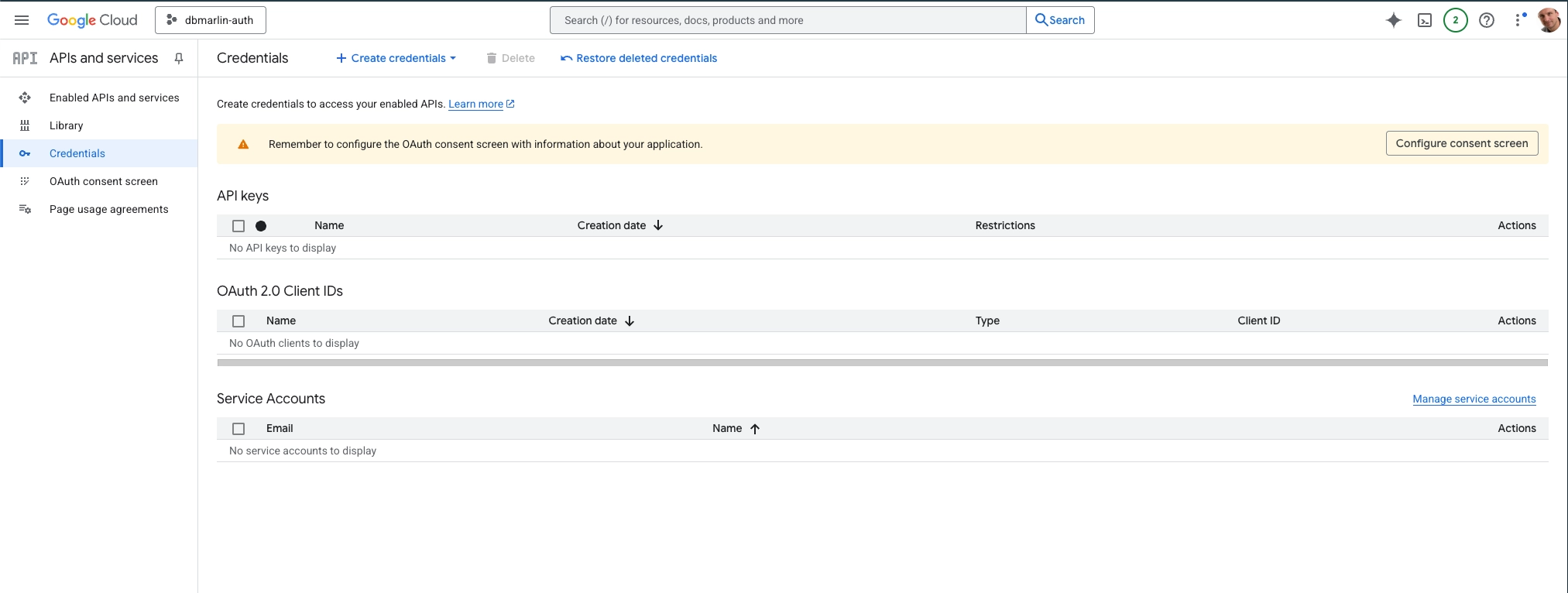1568x593 pixels.
Task: Go to OAuth consent screen in sidebar
Action: (x=103, y=181)
